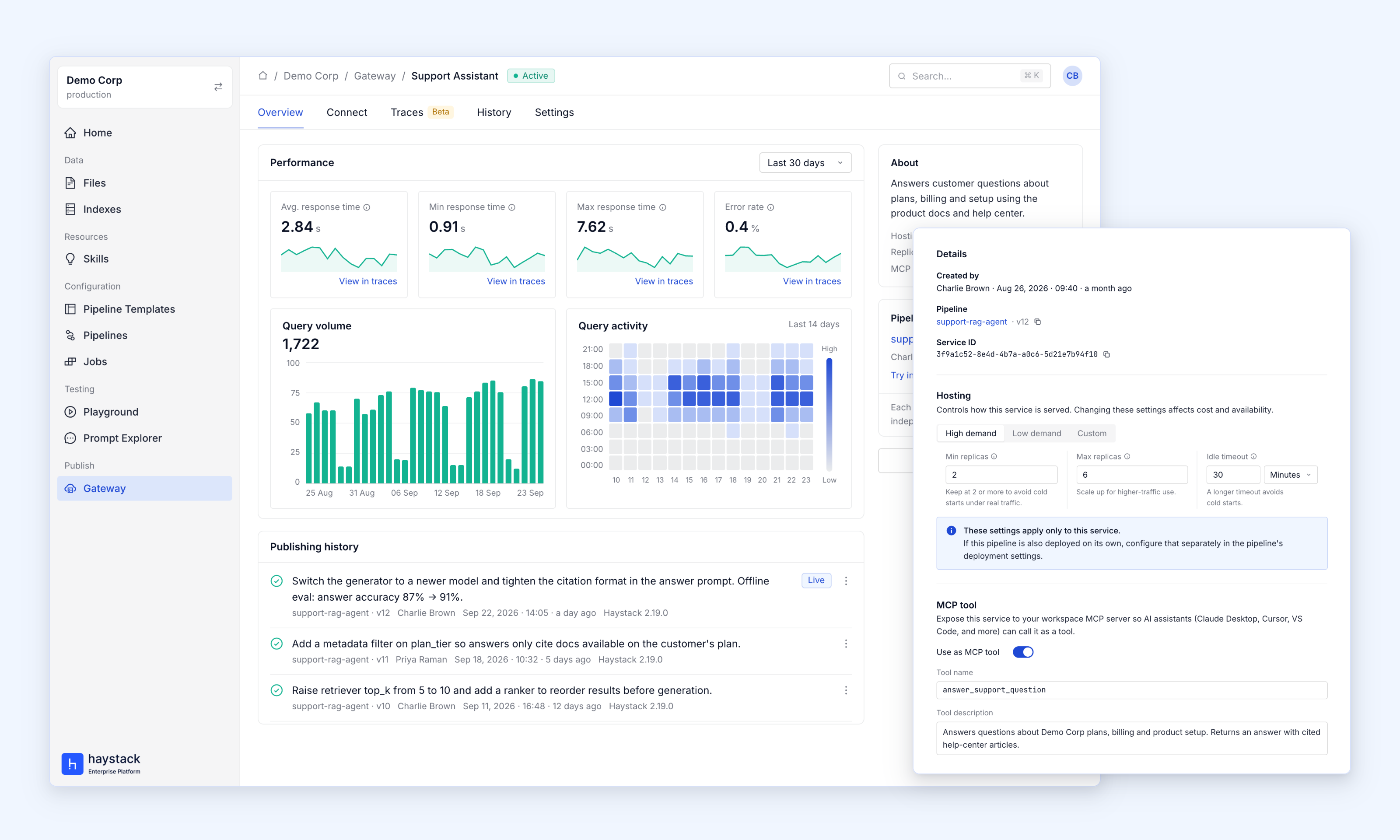Select the Custom hosting option
This screenshot has height=840, width=1400.
[1091, 433]
